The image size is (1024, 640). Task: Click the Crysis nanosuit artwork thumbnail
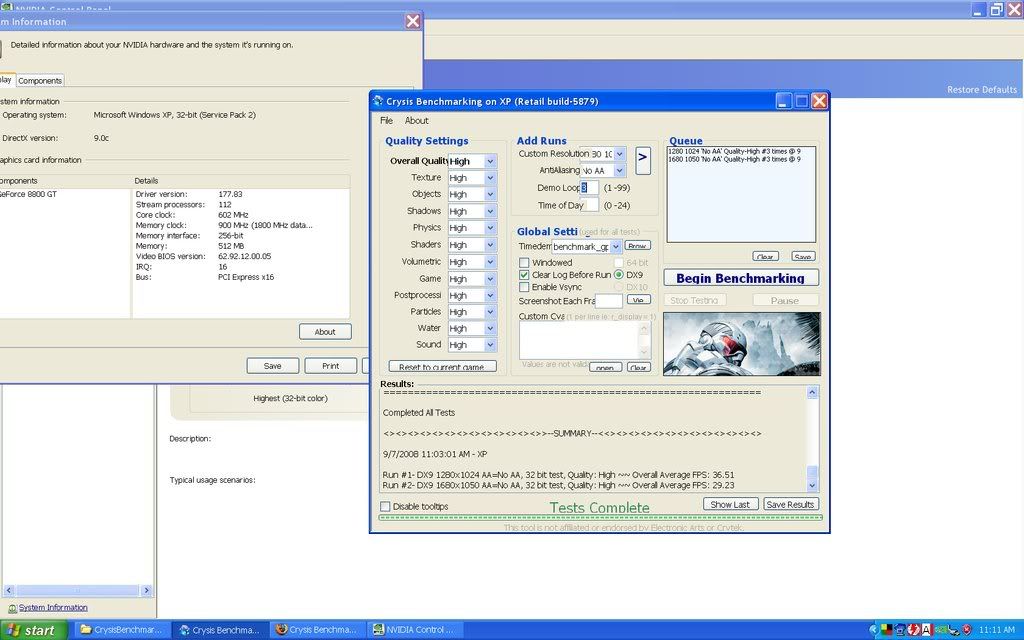click(742, 344)
